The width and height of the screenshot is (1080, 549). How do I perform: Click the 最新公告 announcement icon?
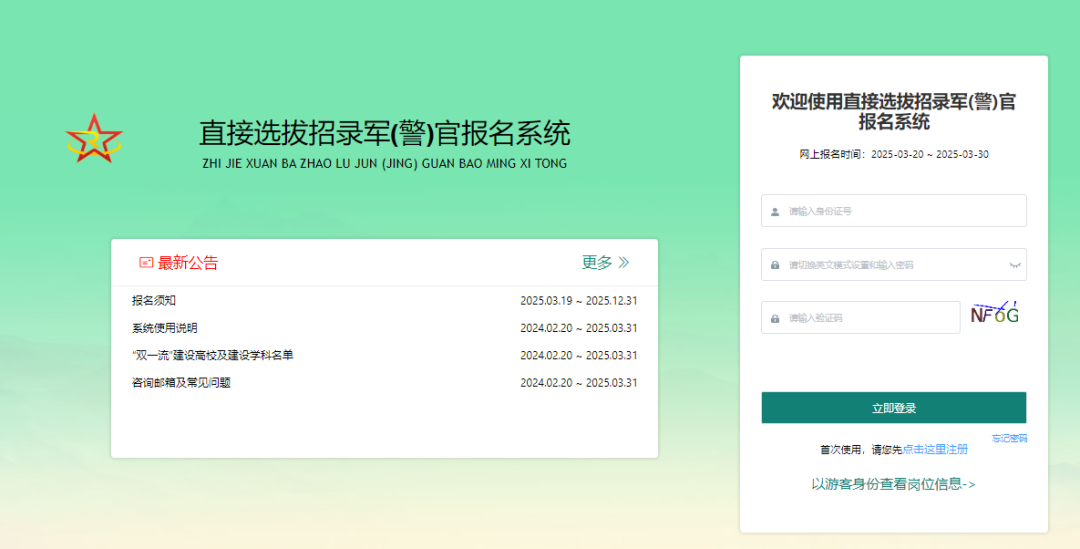(146, 263)
